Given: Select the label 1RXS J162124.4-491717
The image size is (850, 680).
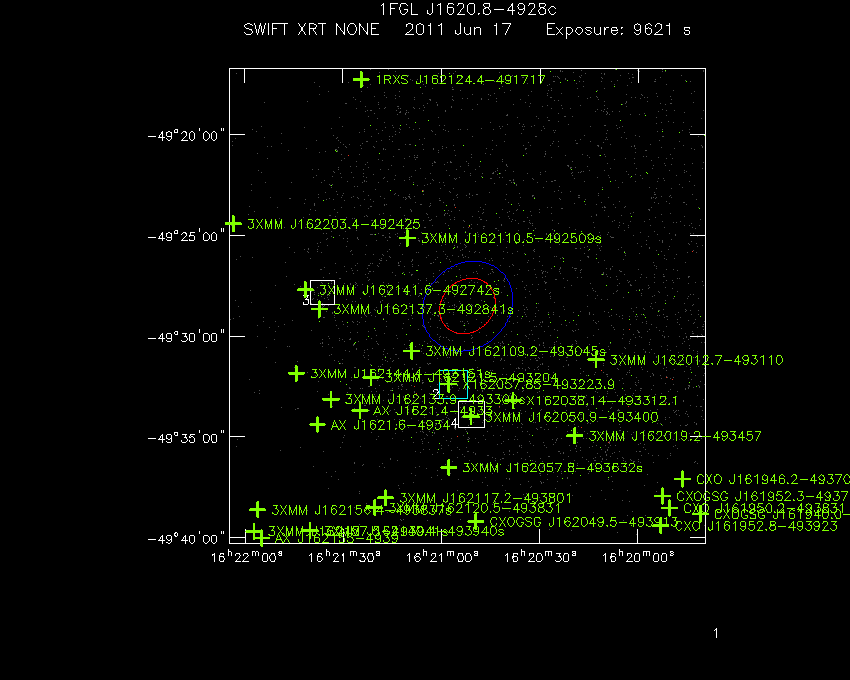Looking at the screenshot, I should click(461, 80).
